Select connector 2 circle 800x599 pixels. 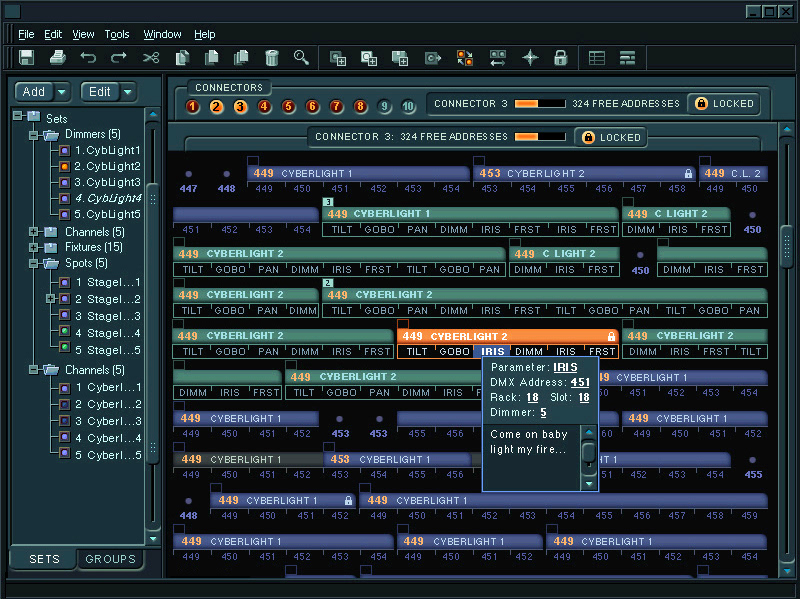(216, 107)
